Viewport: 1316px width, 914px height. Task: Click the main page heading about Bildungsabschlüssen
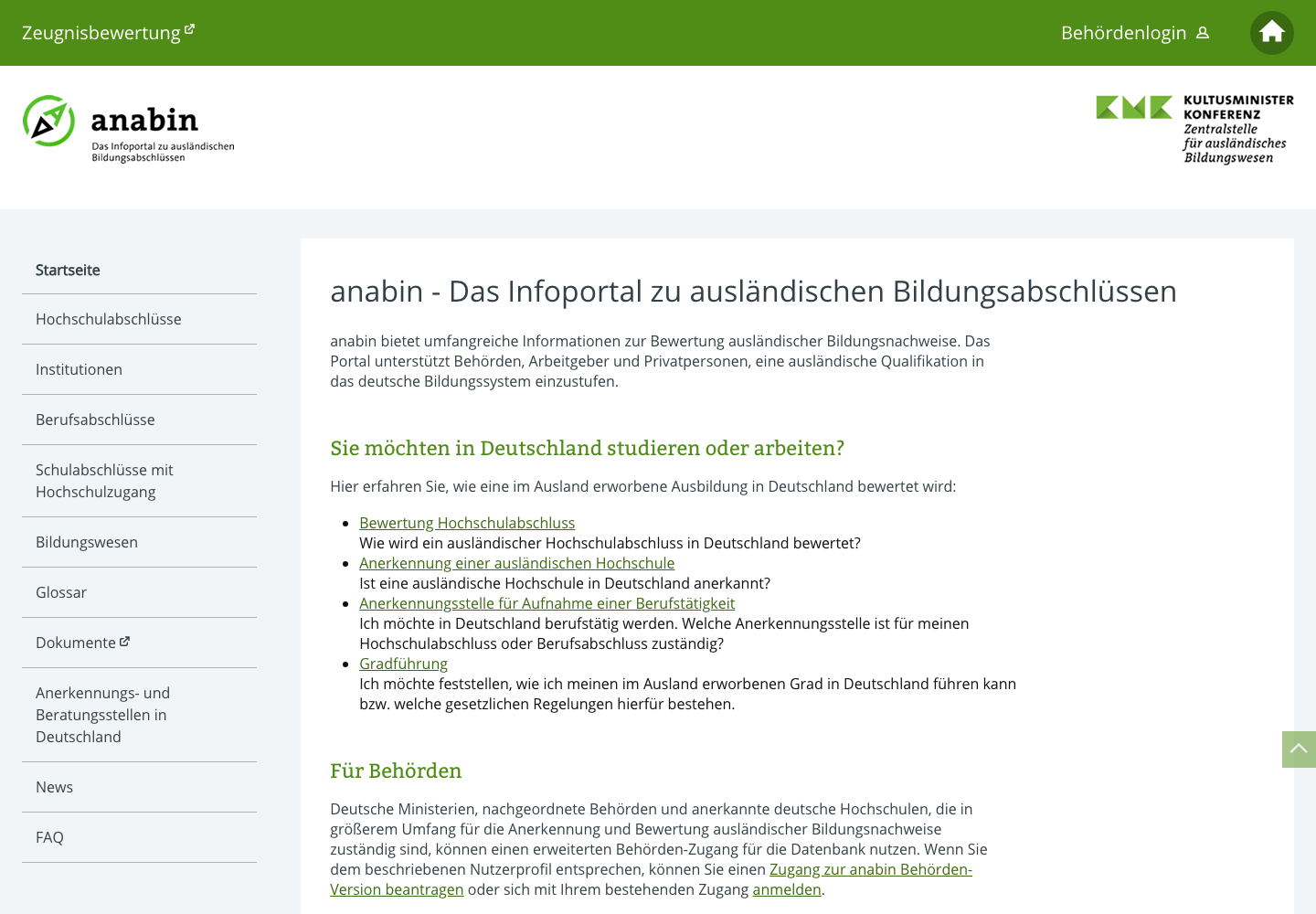[x=753, y=291]
